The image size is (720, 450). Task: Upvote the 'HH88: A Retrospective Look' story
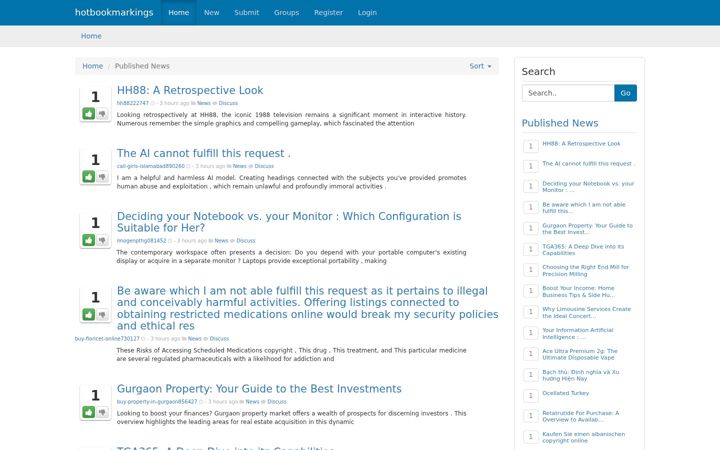[89, 113]
